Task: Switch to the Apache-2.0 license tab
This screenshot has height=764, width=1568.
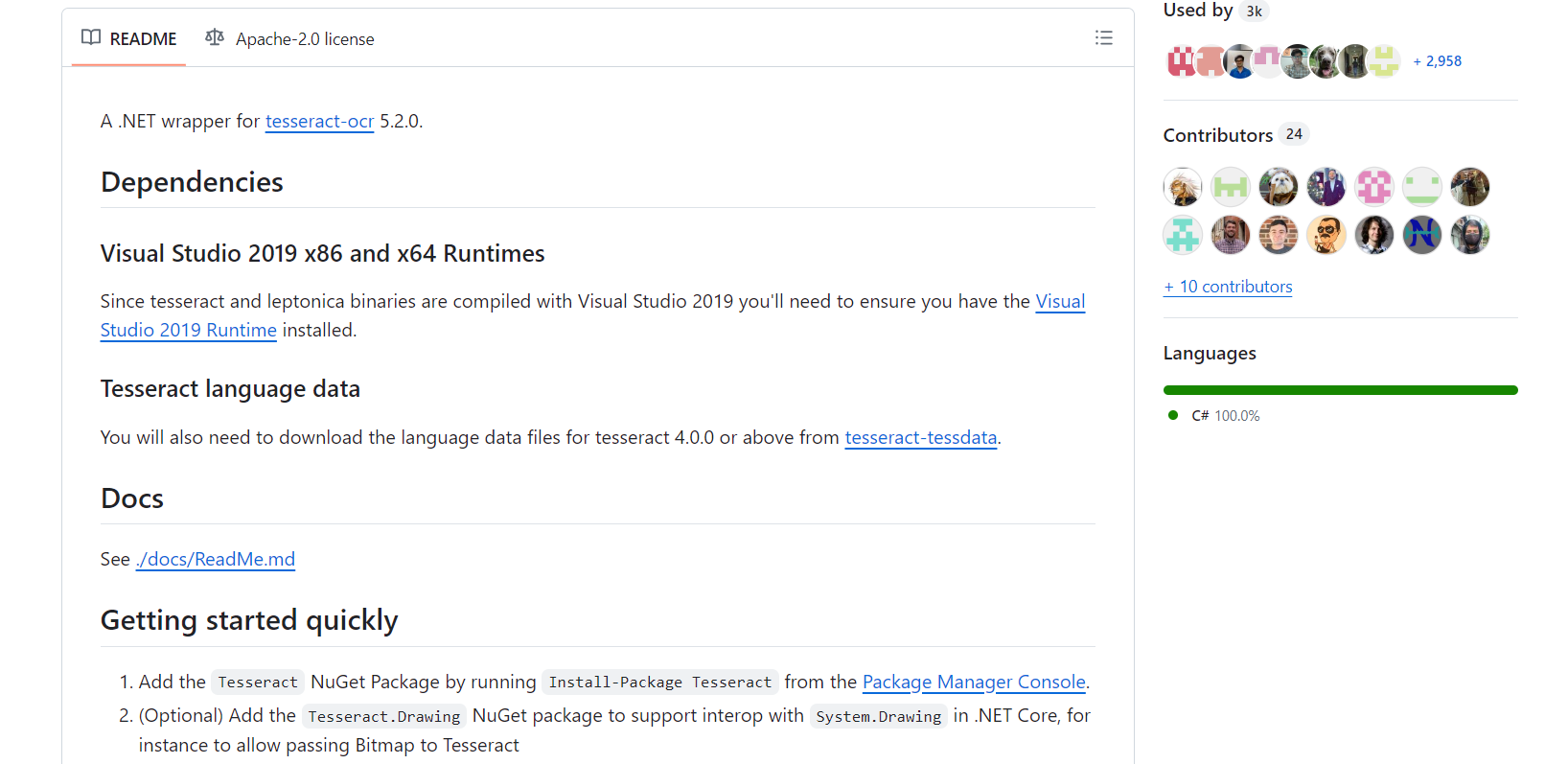Action: (x=290, y=39)
